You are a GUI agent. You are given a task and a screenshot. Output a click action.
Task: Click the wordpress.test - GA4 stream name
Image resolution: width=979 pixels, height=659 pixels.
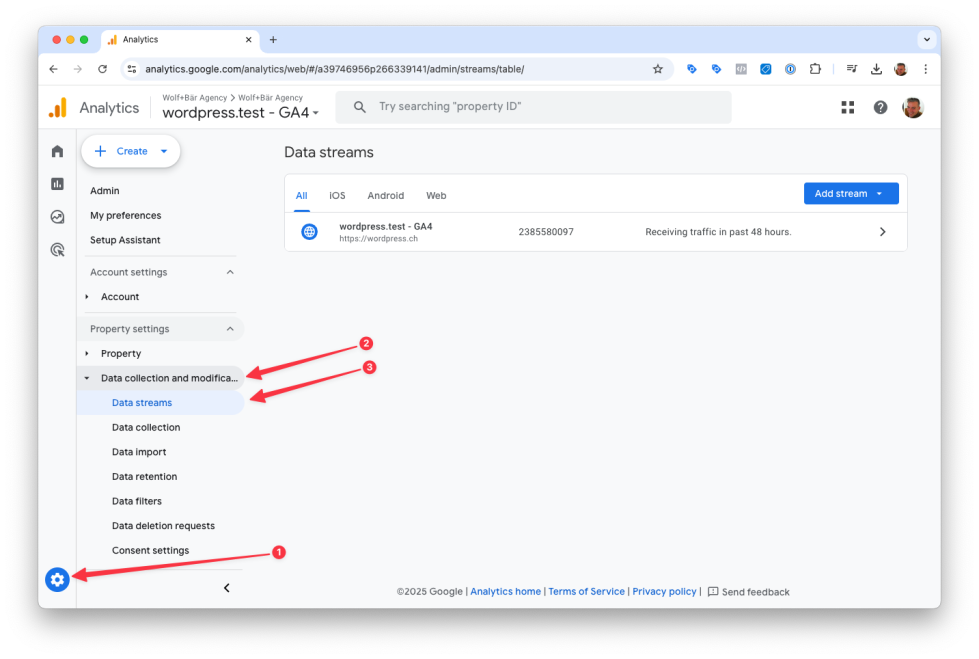[386, 226]
